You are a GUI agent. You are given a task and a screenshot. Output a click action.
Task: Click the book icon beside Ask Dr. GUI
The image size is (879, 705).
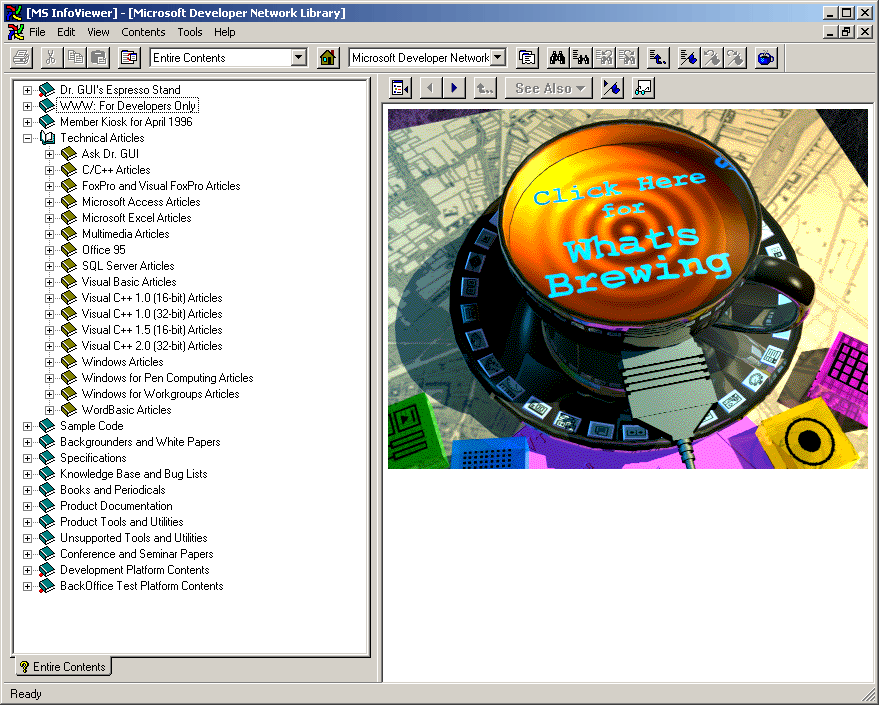[x=69, y=154]
